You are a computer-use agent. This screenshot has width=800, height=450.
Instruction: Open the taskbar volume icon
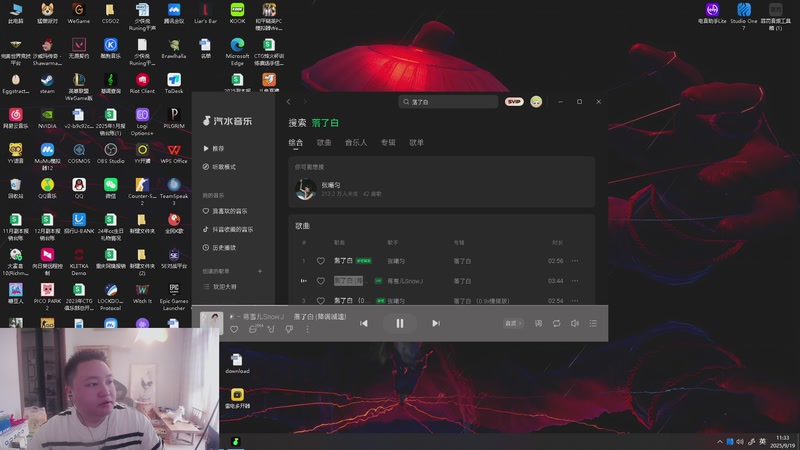click(x=740, y=442)
